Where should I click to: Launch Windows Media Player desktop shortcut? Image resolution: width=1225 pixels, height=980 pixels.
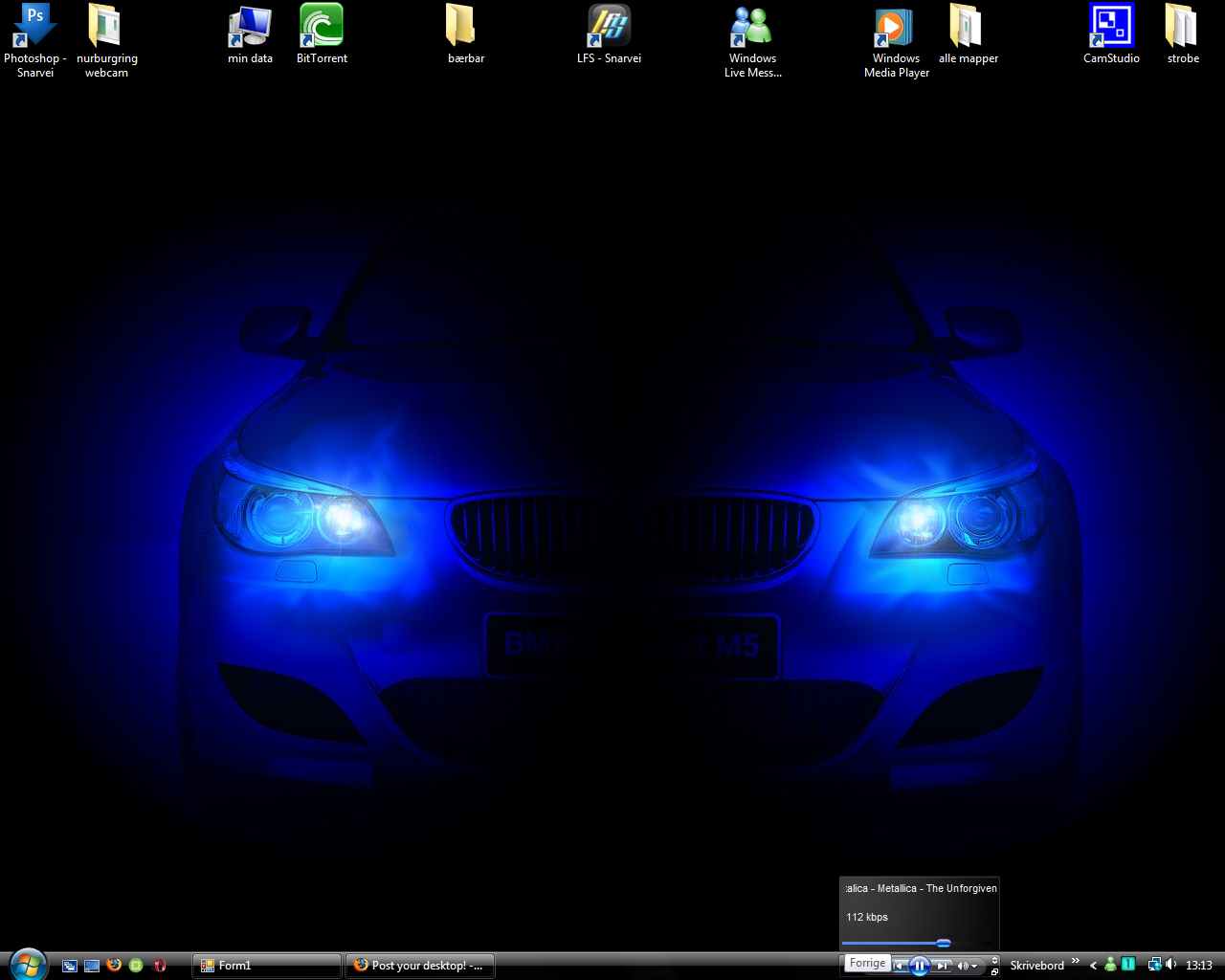(897, 41)
